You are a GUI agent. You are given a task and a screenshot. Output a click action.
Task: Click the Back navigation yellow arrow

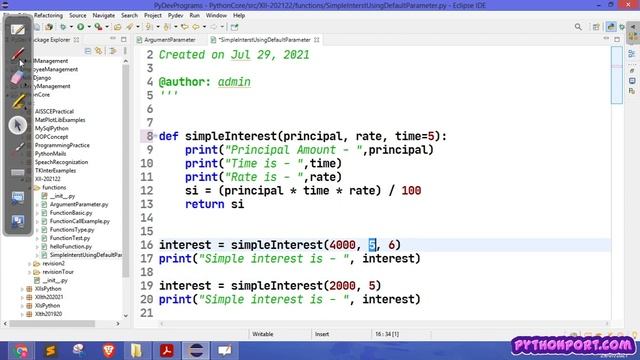tap(196, 27)
